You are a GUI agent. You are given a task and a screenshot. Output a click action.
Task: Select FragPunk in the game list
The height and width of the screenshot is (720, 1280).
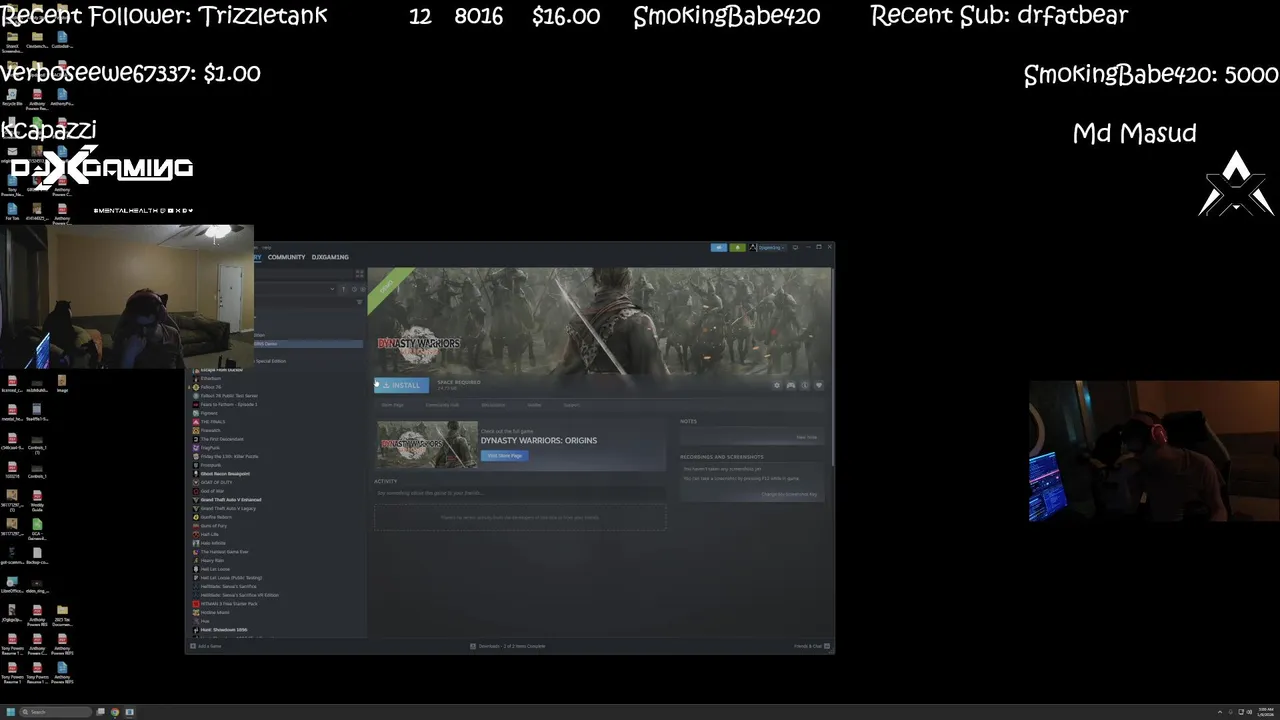coord(210,448)
